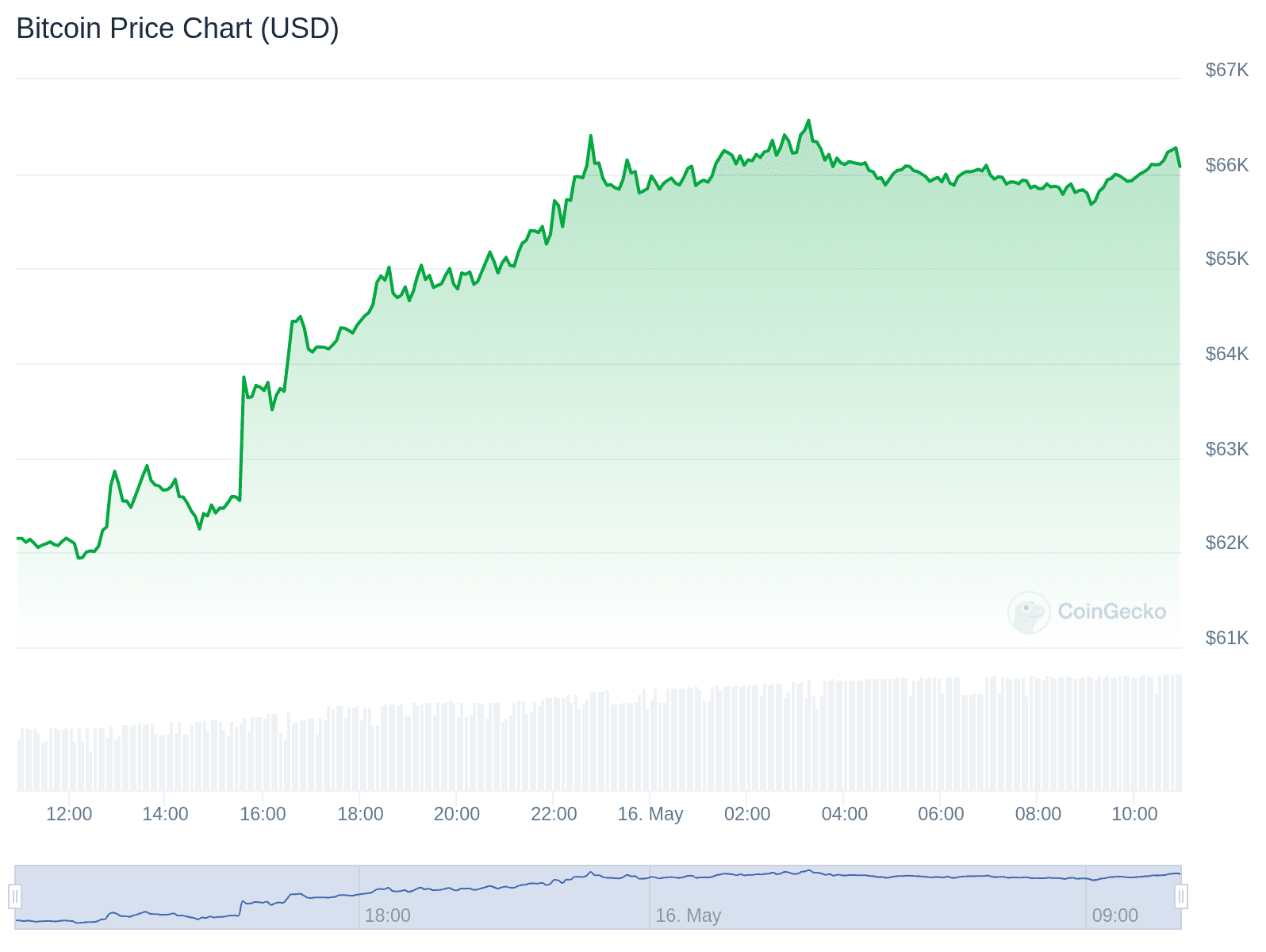The width and height of the screenshot is (1266, 952).
Task: Click the 22:00 time axis label
Action: pyautogui.click(x=554, y=814)
